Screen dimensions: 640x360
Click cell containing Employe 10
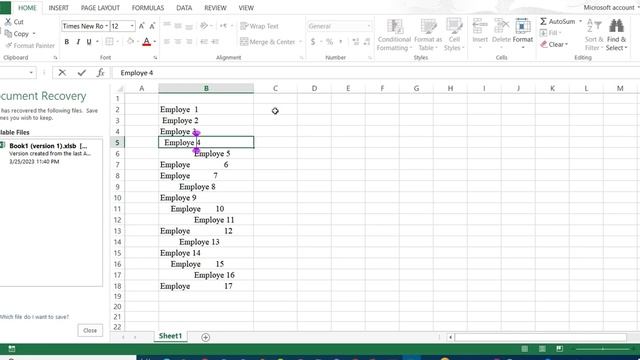(x=206, y=209)
